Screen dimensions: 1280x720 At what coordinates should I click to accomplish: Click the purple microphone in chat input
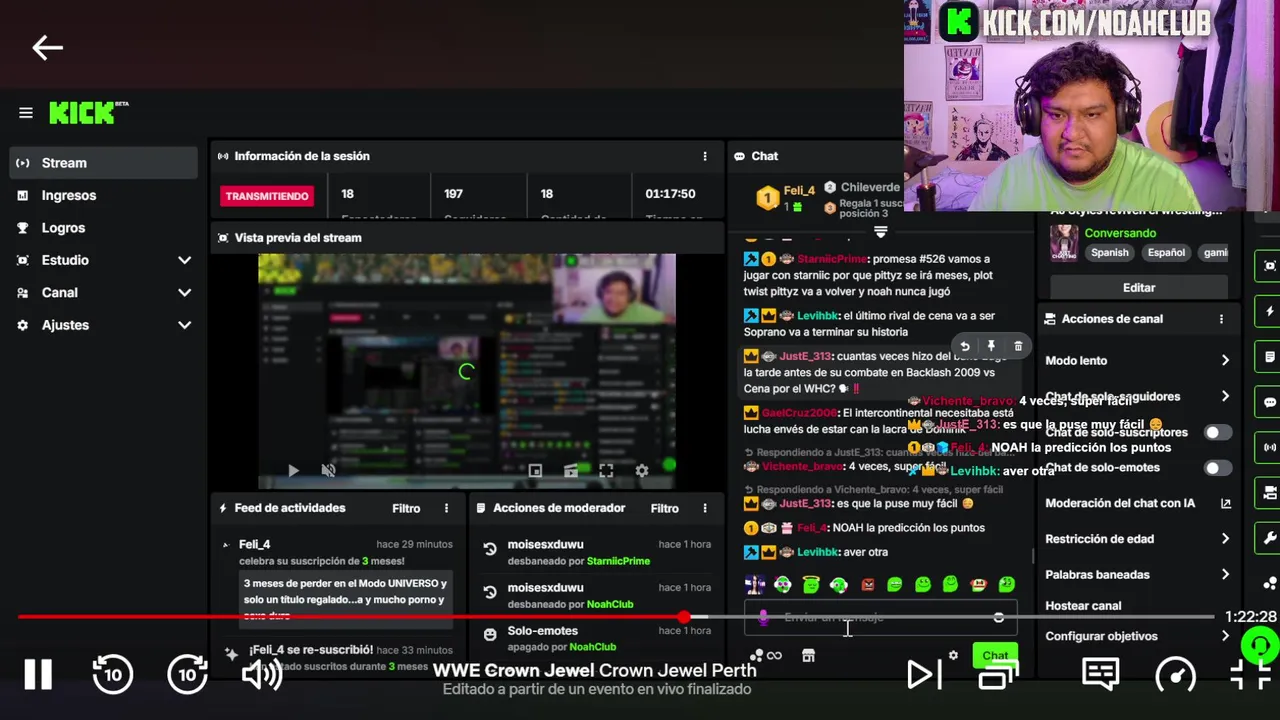point(763,618)
